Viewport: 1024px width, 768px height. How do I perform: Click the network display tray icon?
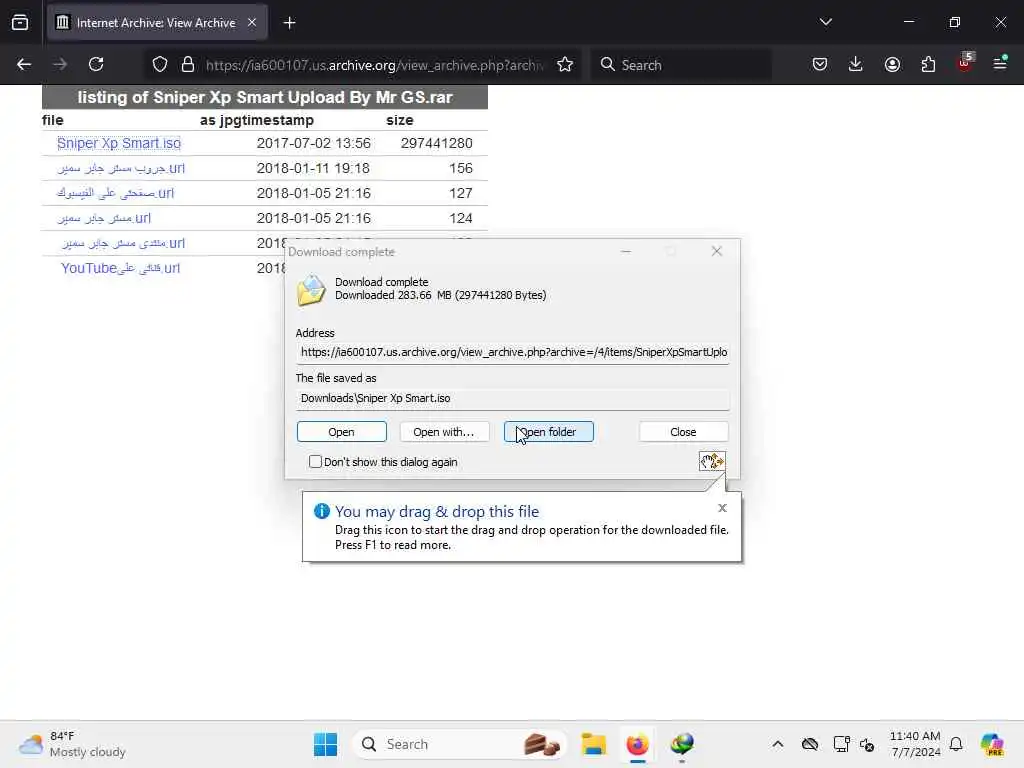[x=841, y=744]
